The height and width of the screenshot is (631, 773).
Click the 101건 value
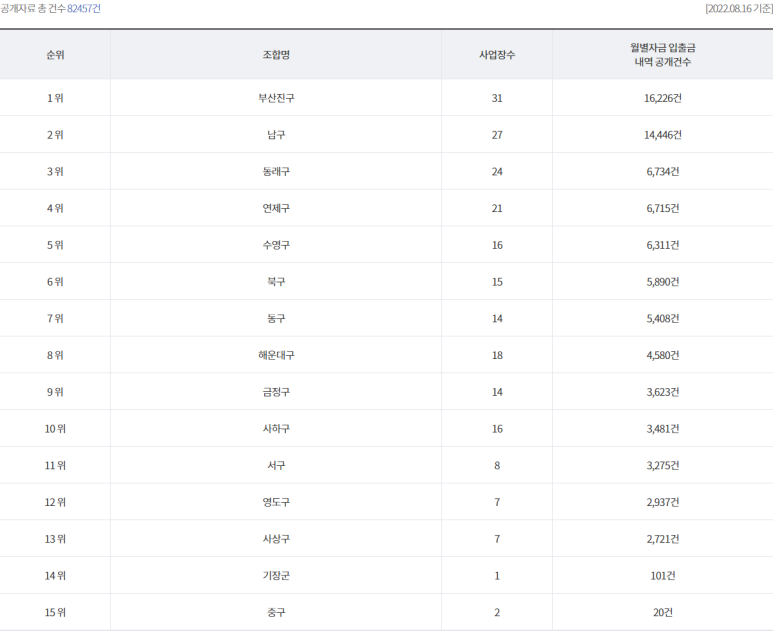(663, 575)
